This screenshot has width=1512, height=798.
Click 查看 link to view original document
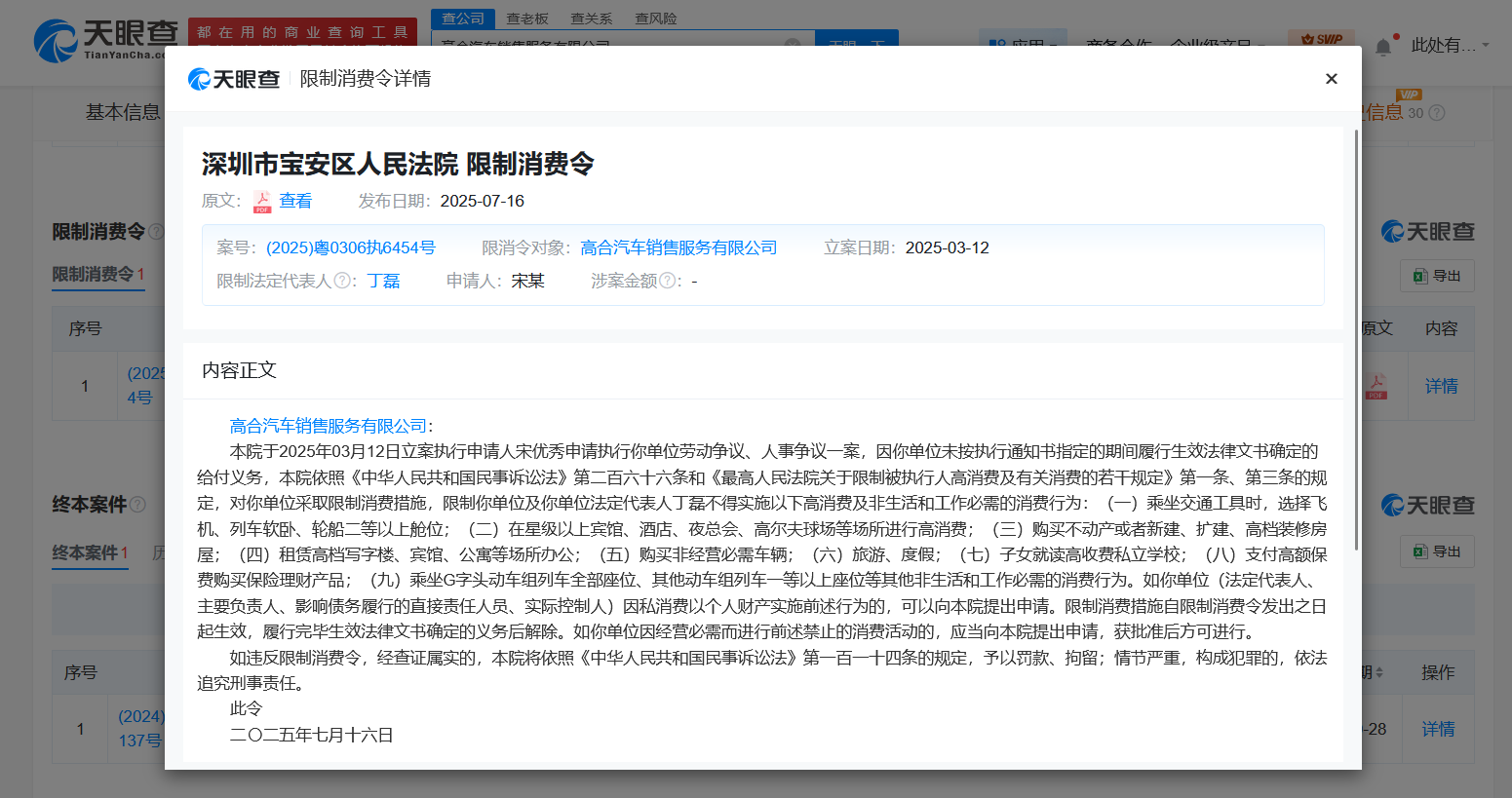(x=295, y=202)
